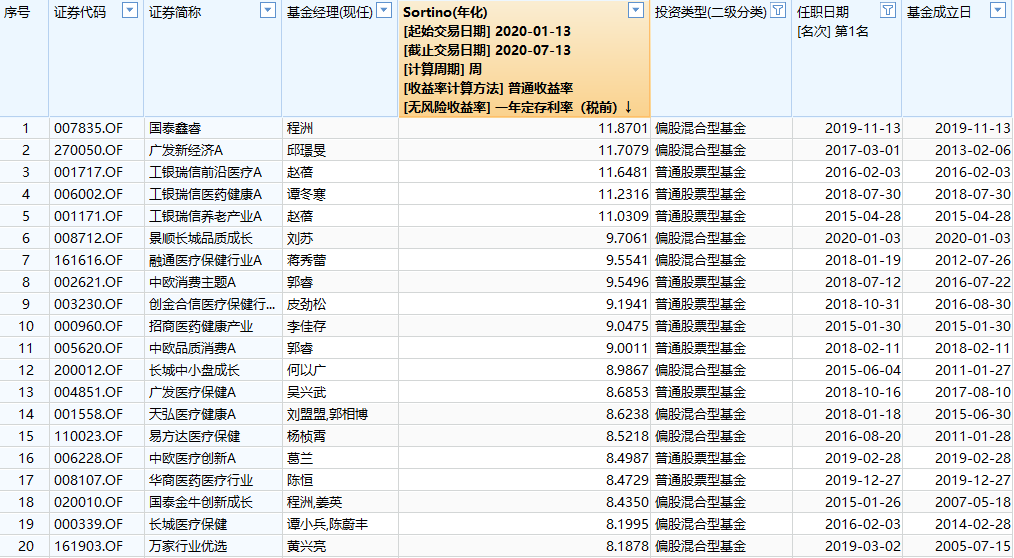
Task: Click Sortino value 8.1878
Action: pos(627,546)
